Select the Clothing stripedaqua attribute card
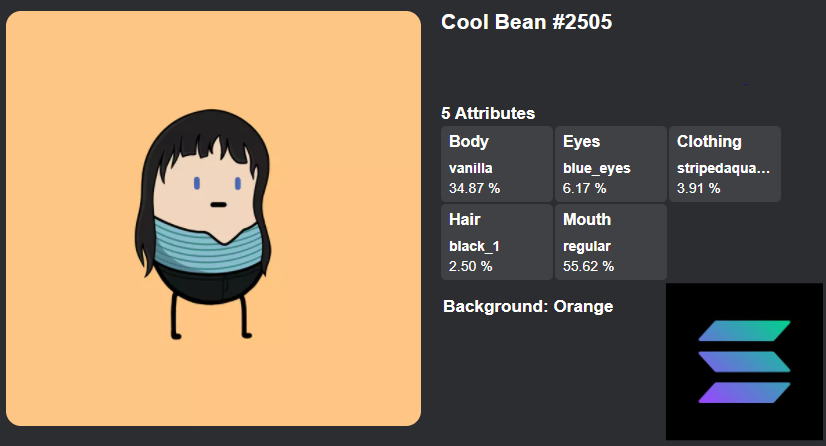The width and height of the screenshot is (826, 446). tap(725, 164)
